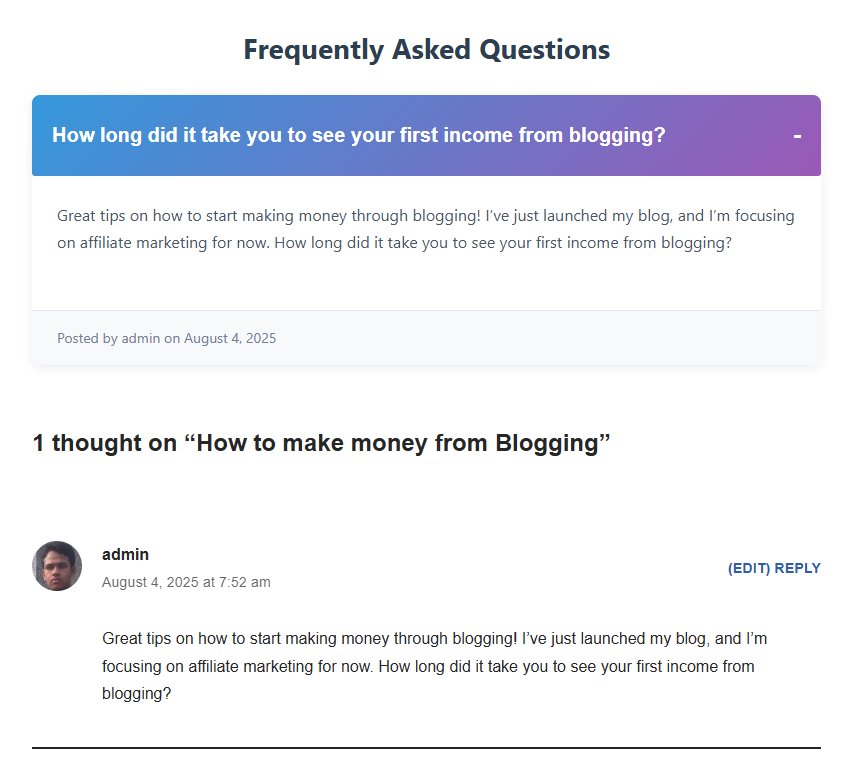Click the empty right side of the gray FAQ footer
The image size is (853, 765).
coord(650,338)
